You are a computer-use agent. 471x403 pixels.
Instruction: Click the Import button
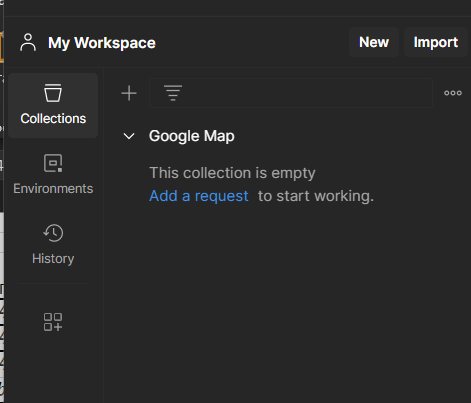pos(436,42)
